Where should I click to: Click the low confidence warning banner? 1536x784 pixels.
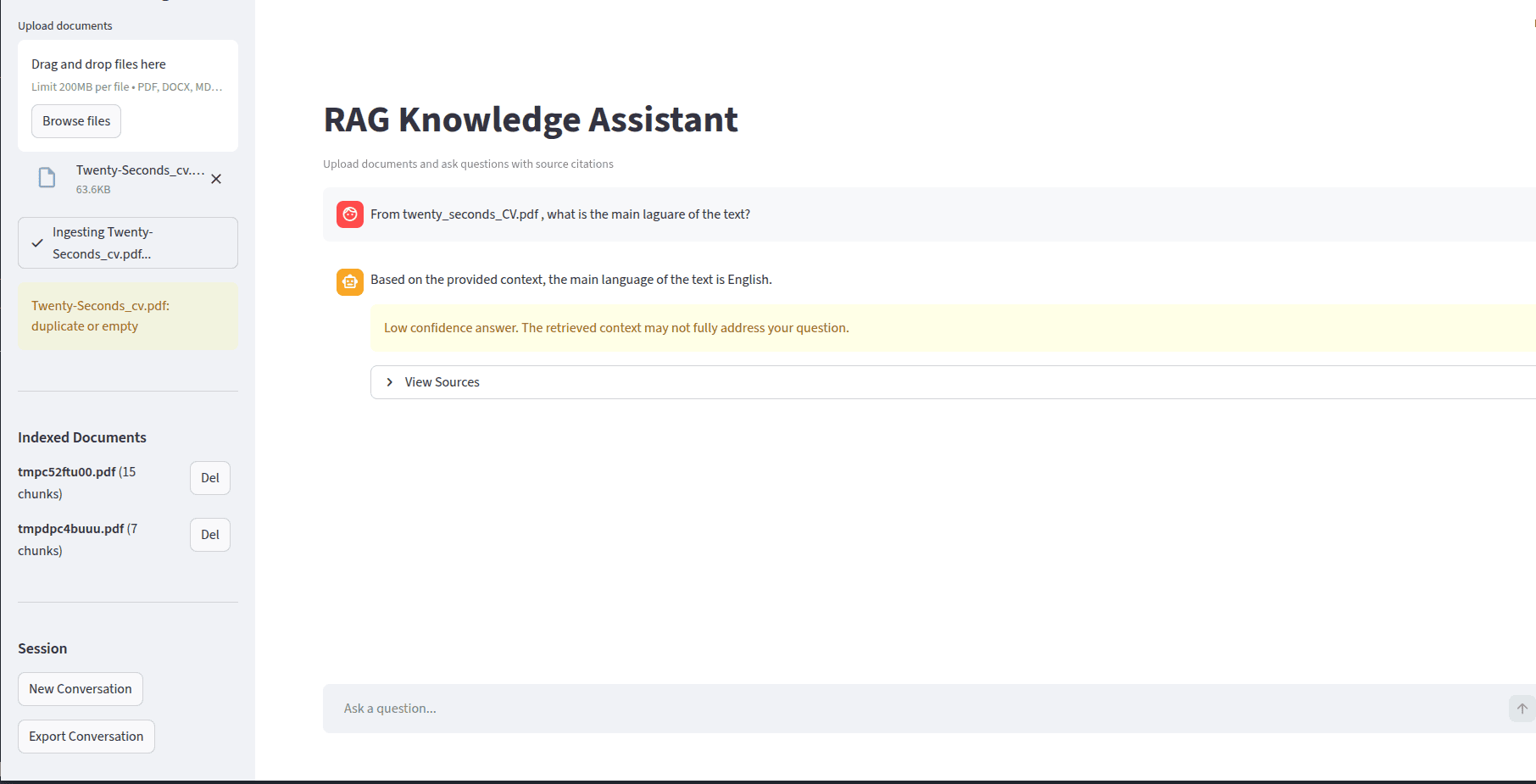[x=616, y=327]
